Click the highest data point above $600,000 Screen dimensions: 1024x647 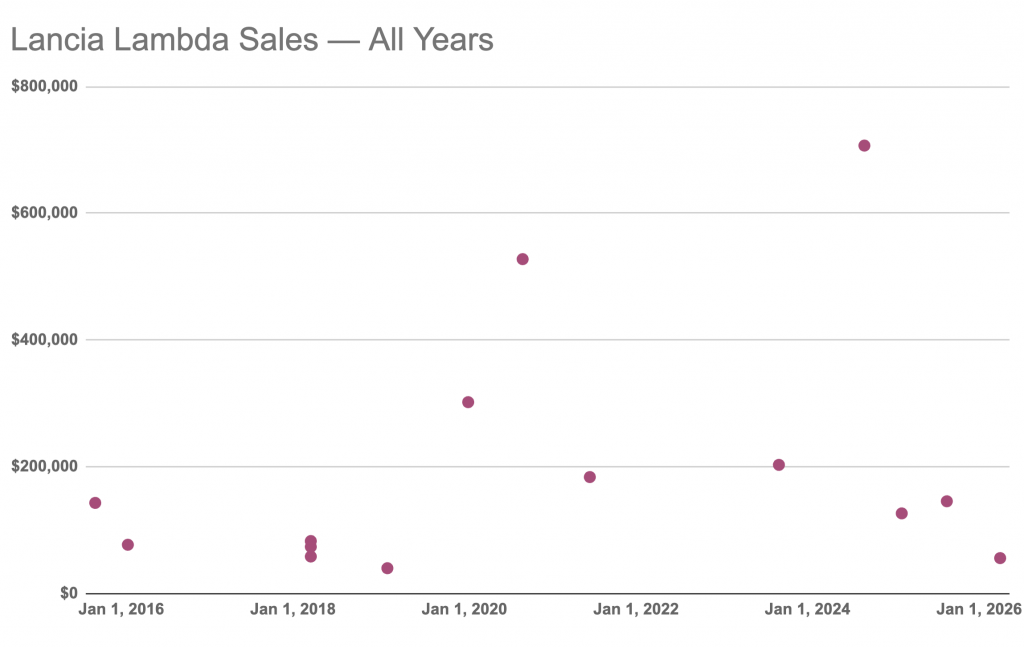(x=864, y=146)
